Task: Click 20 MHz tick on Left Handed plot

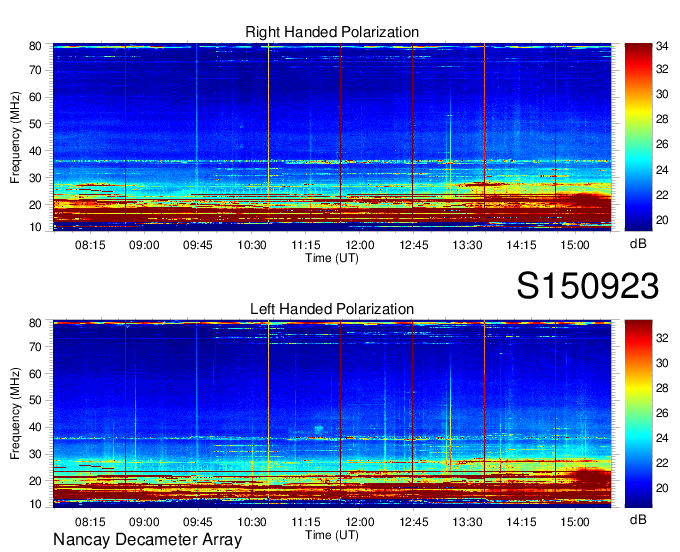Action: point(35,481)
